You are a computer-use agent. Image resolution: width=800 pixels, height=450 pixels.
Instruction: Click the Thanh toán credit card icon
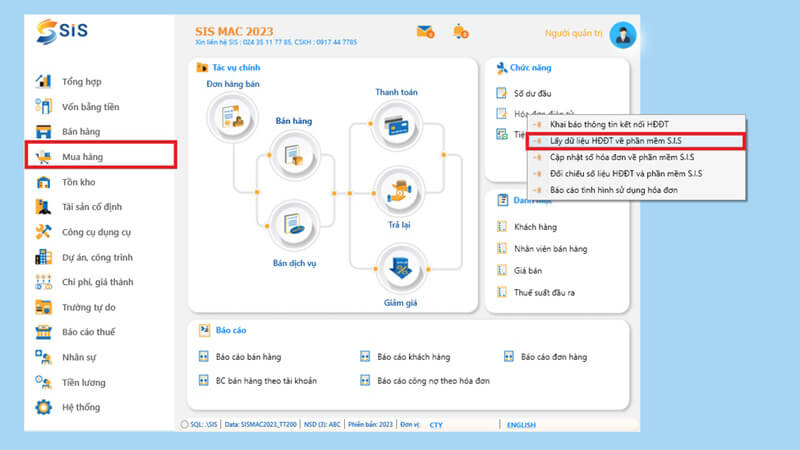396,125
